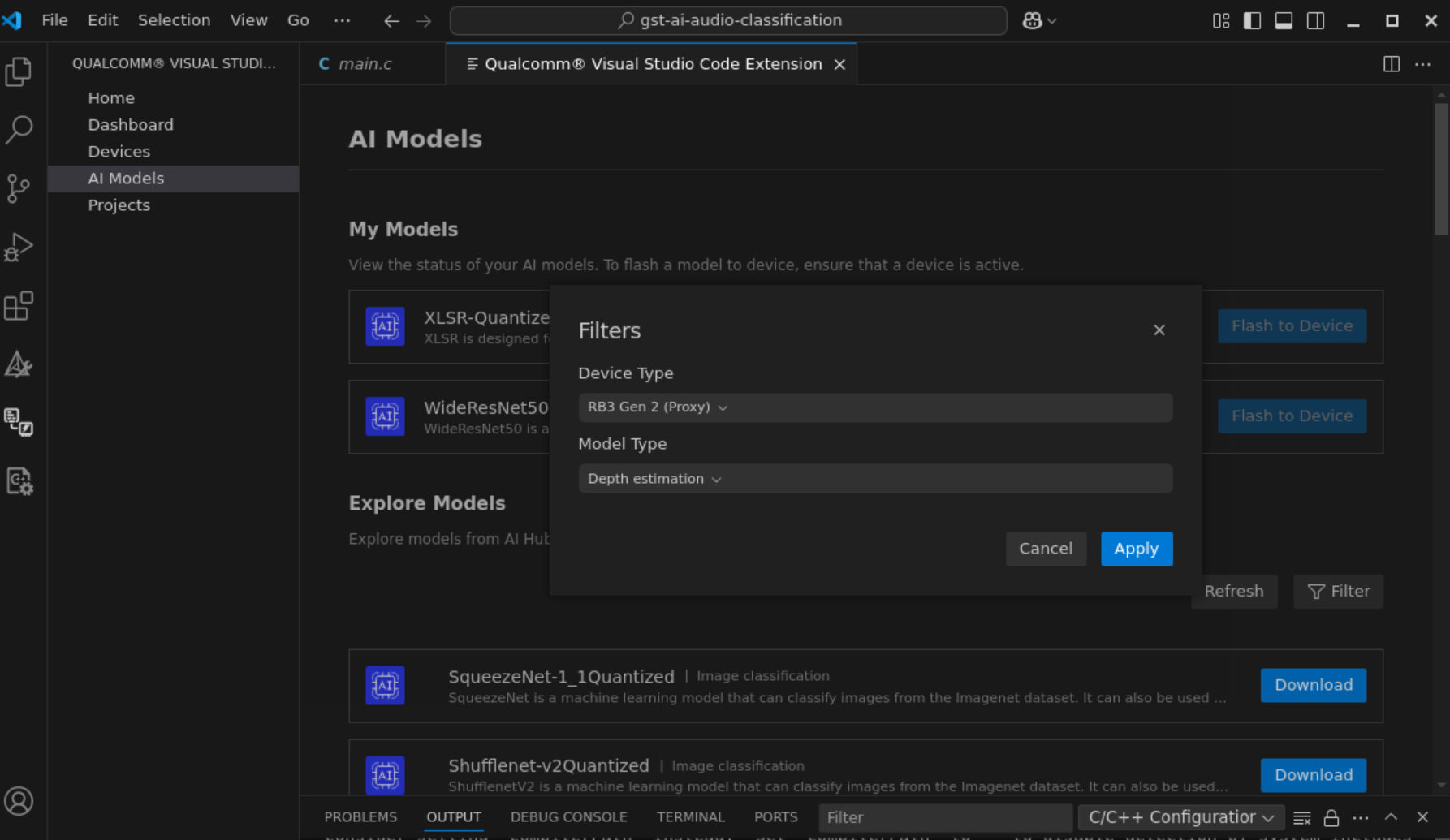This screenshot has width=1450, height=840.
Task: Open the Accounts menu
Action: tap(19, 801)
